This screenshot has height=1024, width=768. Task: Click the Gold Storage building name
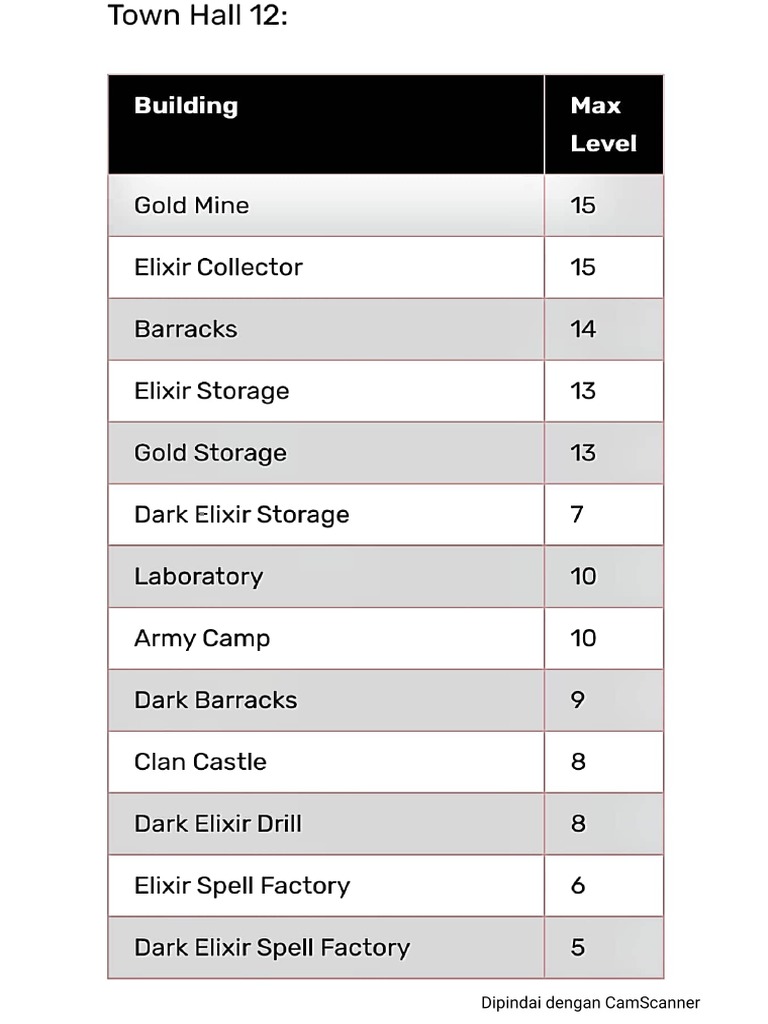(210, 453)
